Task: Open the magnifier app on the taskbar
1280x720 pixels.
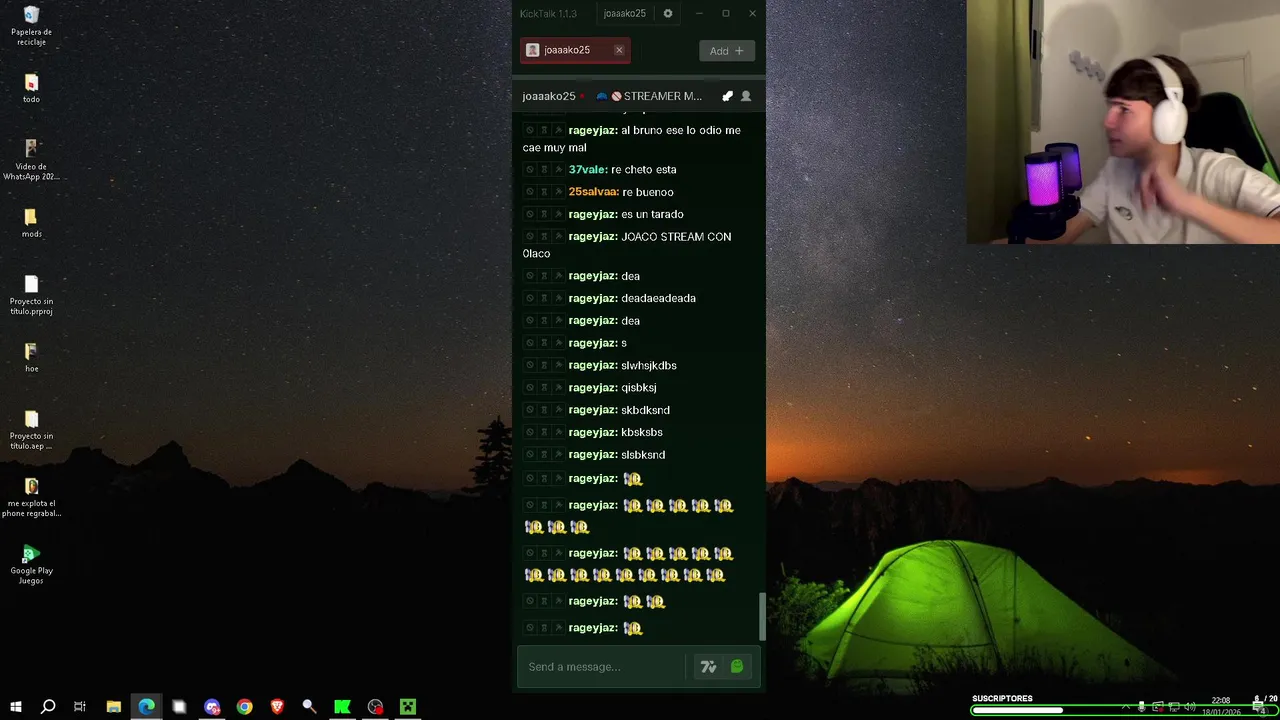Action: coord(309,707)
